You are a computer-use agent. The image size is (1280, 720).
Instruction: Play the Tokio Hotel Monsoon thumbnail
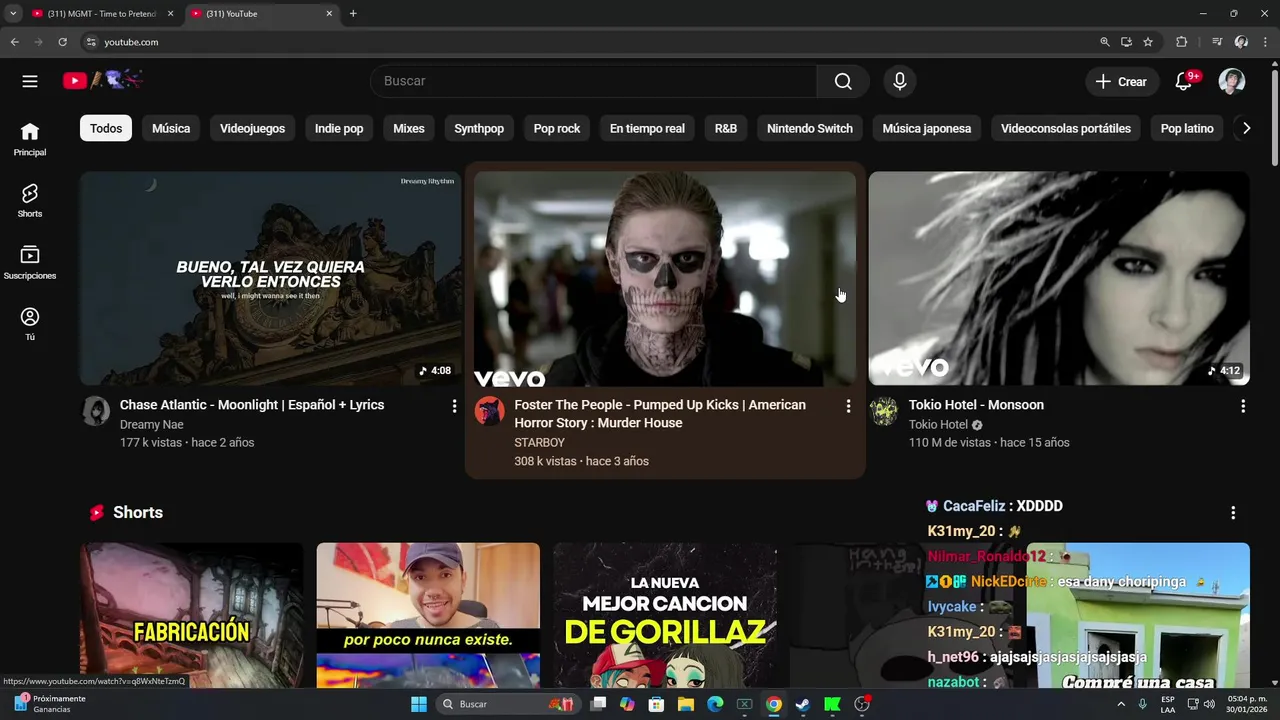[x=1059, y=278]
